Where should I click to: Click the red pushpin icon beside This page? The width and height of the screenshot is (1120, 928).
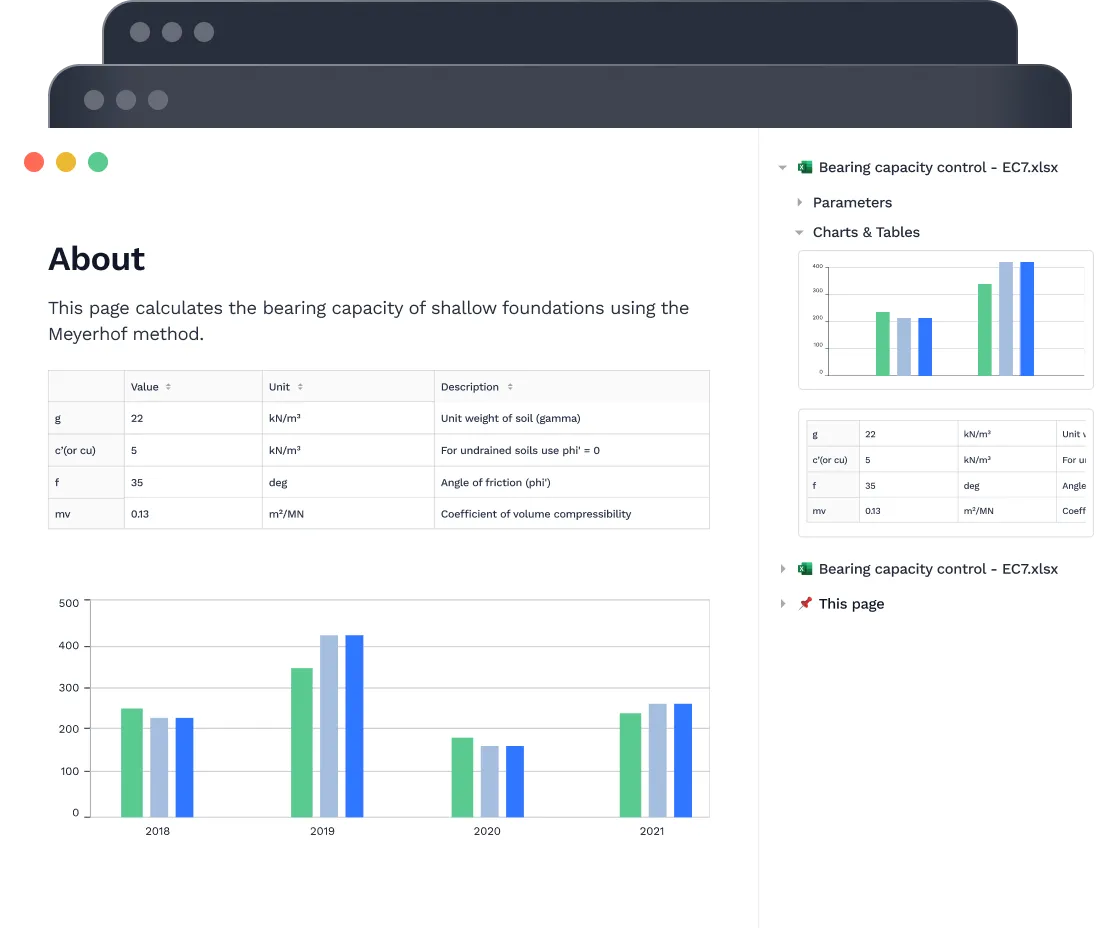tap(805, 603)
